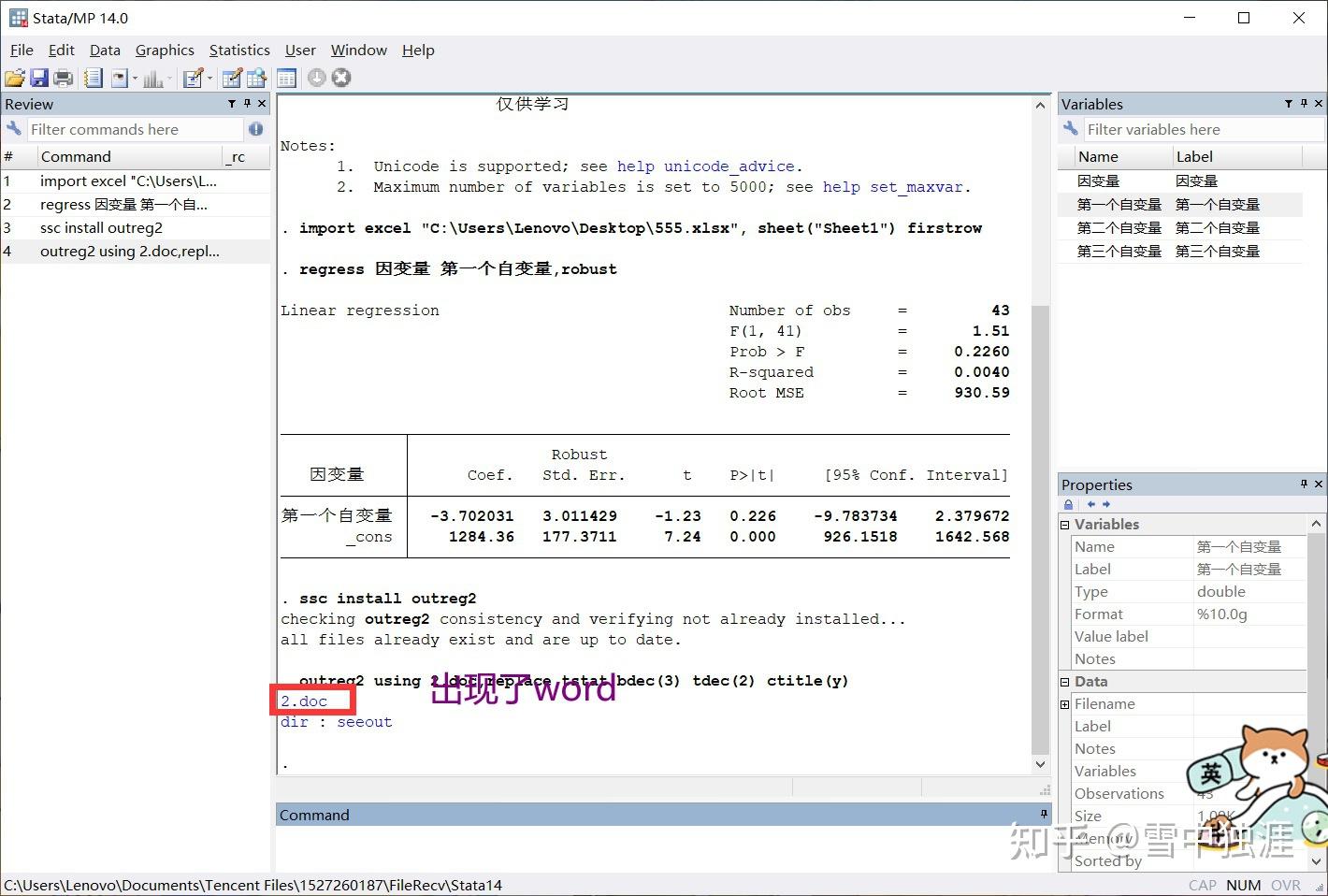This screenshot has width=1328, height=896.
Task: Open the Do-file Editor
Action: pyautogui.click(x=193, y=77)
